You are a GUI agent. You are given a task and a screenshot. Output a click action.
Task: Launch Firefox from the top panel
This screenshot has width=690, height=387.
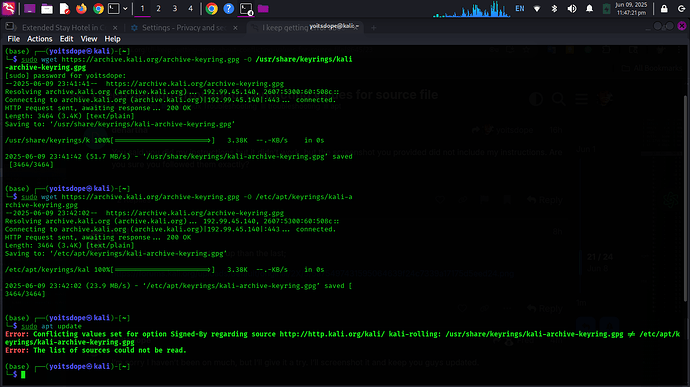click(x=81, y=8)
